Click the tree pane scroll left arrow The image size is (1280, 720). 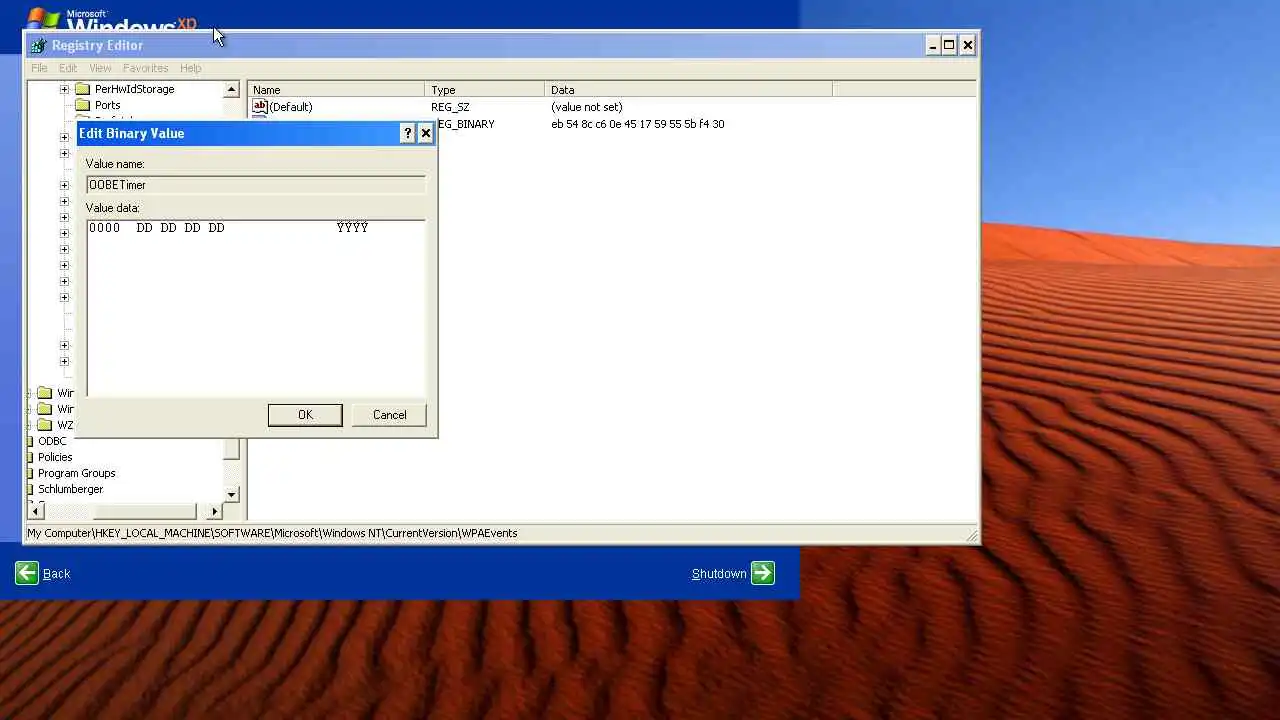click(x=37, y=511)
